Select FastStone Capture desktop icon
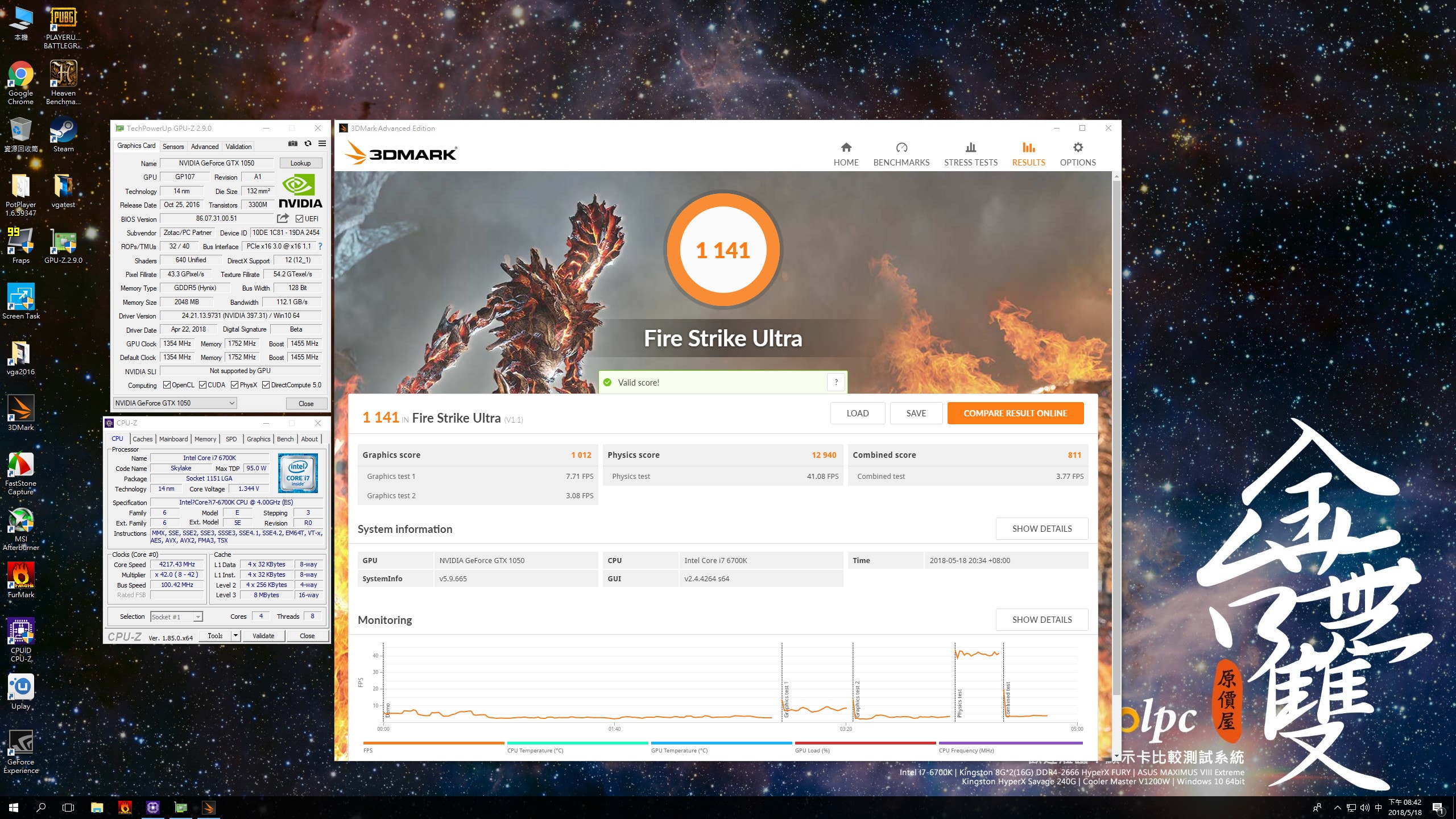This screenshot has height=819, width=1456. tap(20, 474)
